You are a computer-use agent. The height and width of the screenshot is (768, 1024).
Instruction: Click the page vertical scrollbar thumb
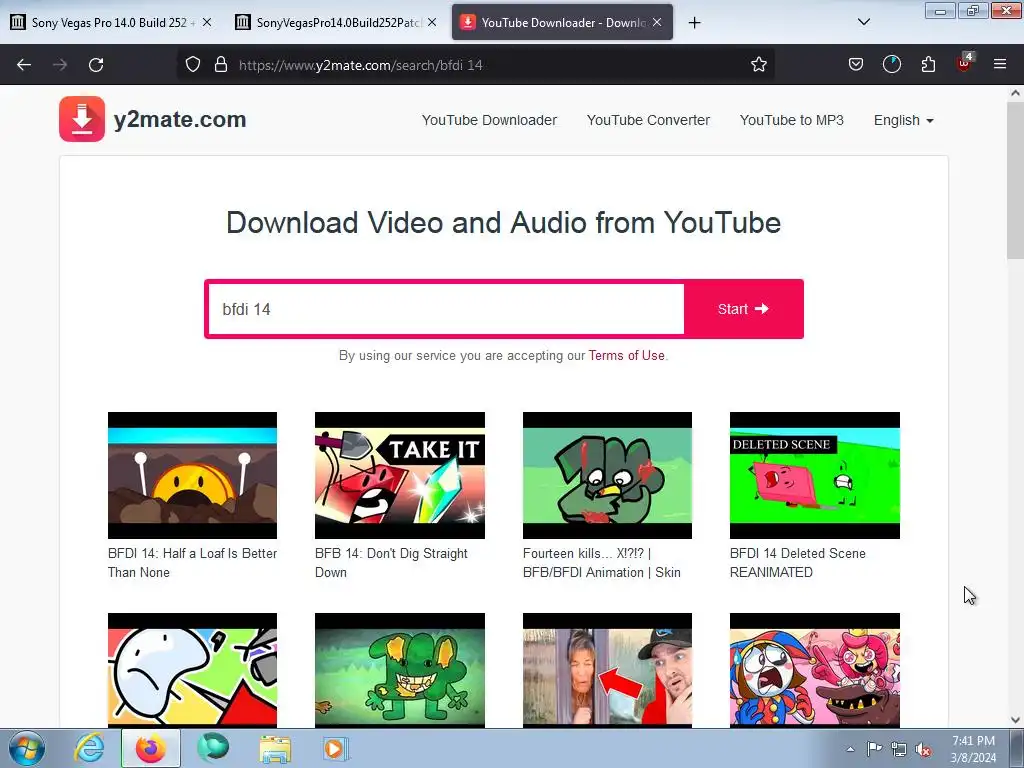pos(1015,180)
